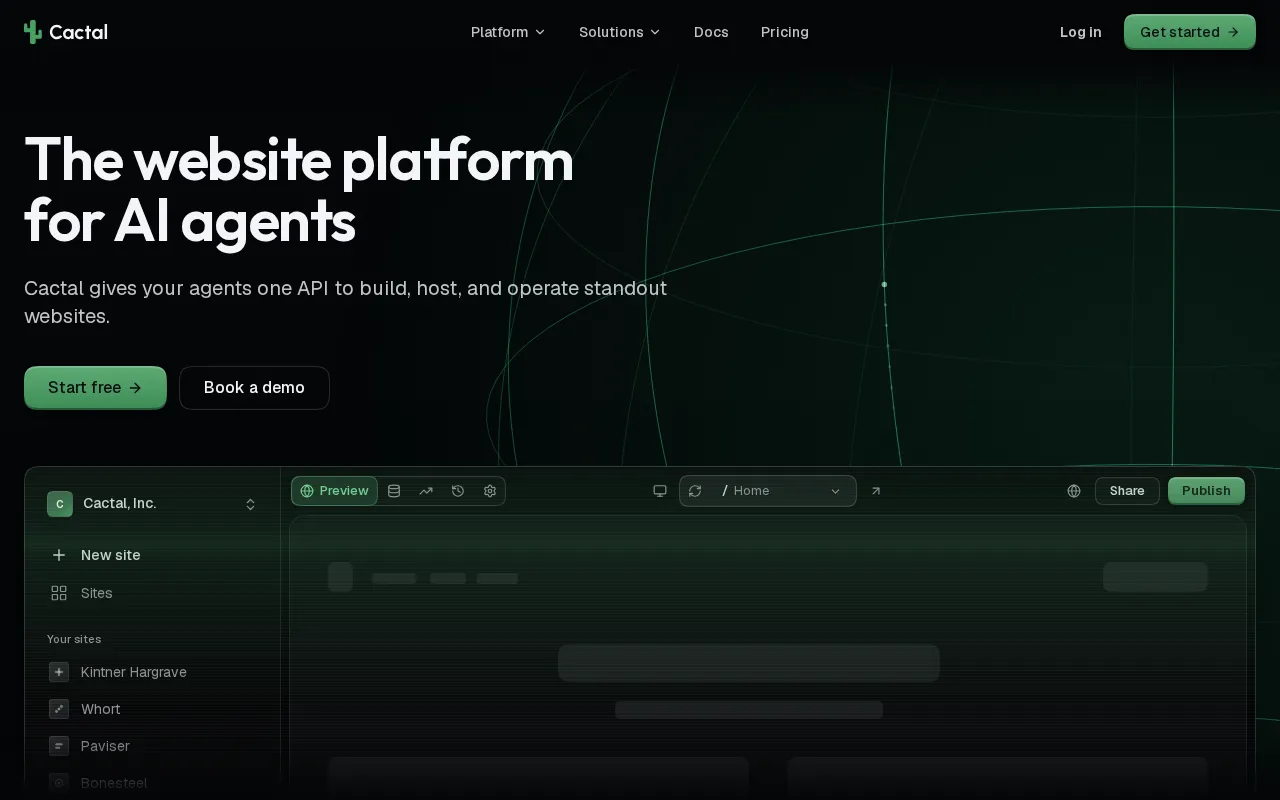Click the desktop viewport icon
The width and height of the screenshot is (1280, 800).
click(x=660, y=491)
